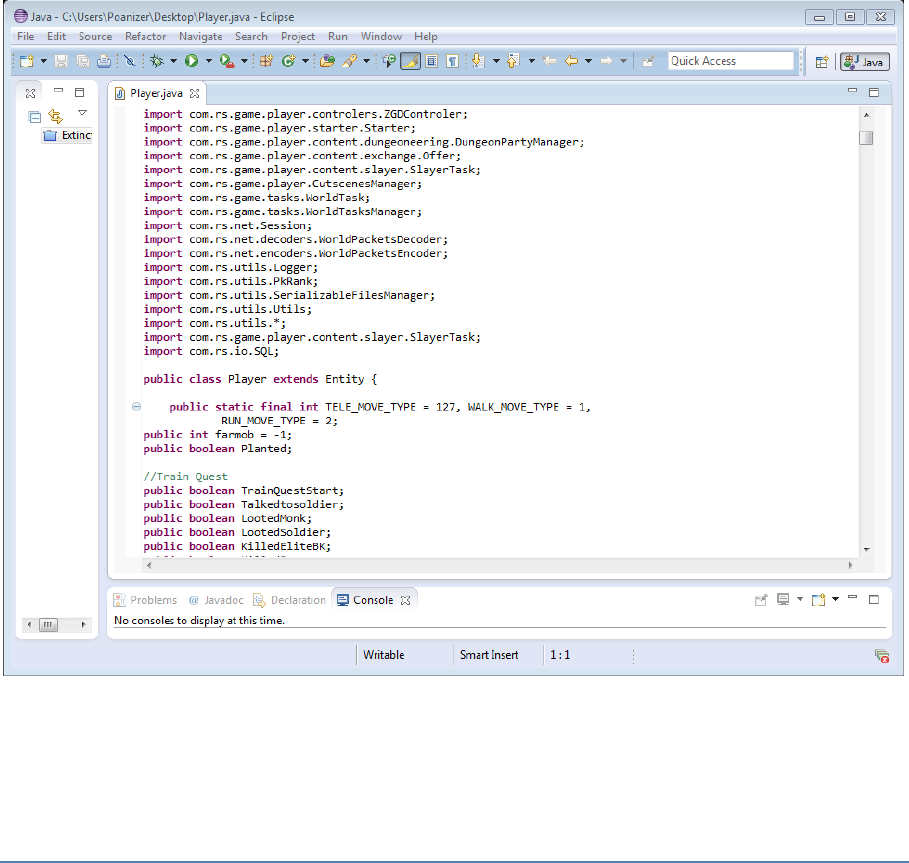Image resolution: width=909 pixels, height=863 pixels.
Task: Toggle Block Selection Mode button
Action: coord(431,61)
